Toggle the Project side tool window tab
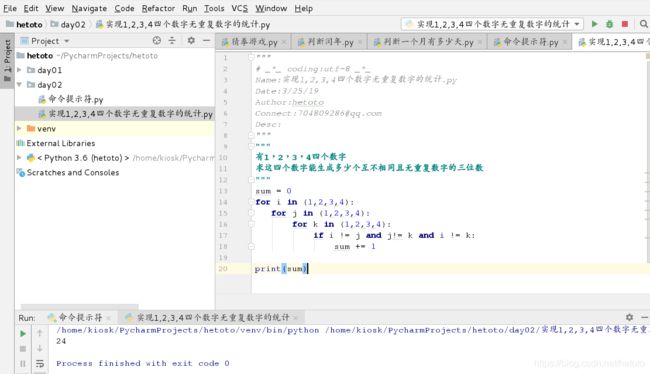 pos(7,61)
